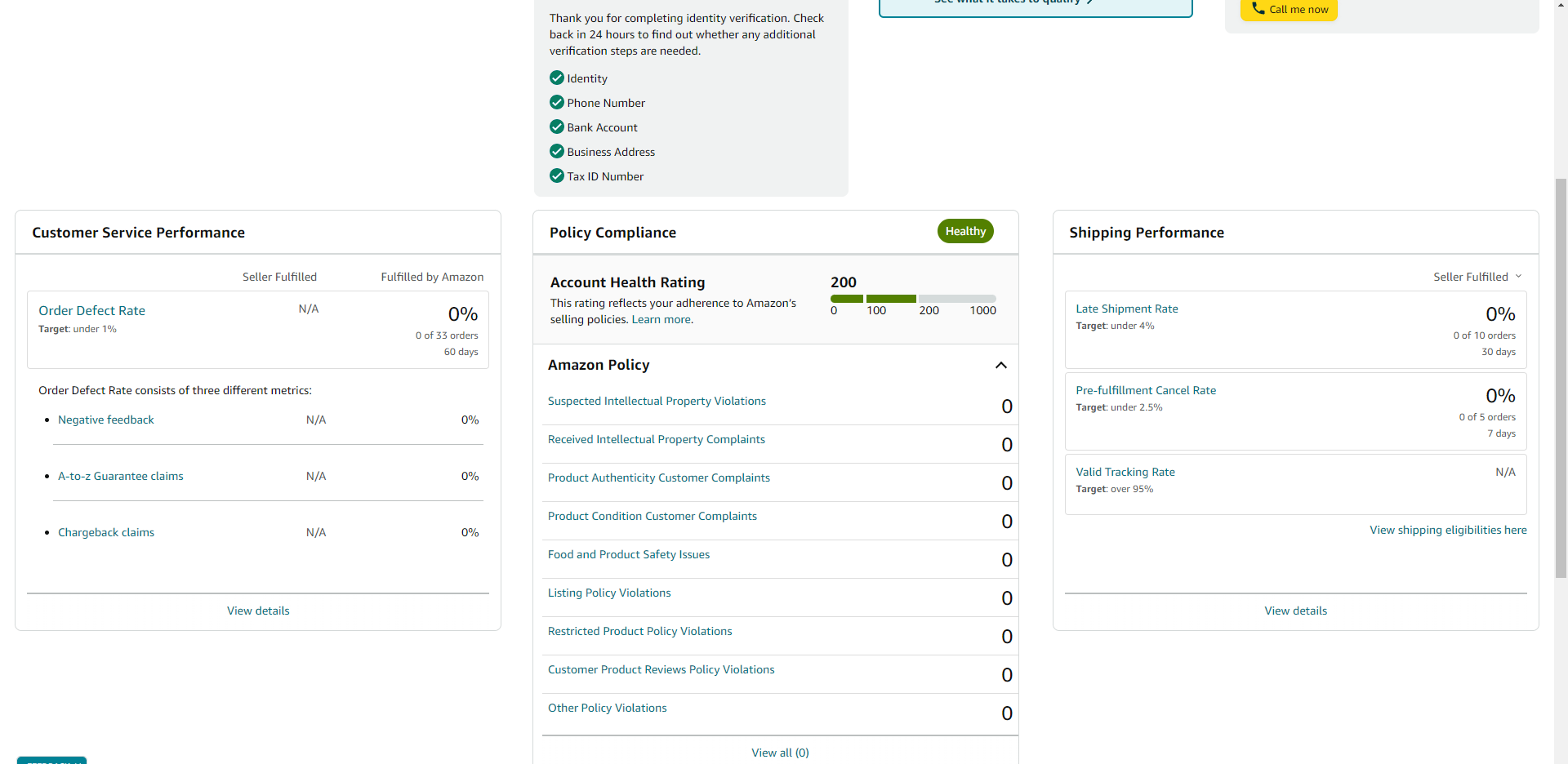Click the "7 days" text under Cancel Rate
This screenshot has width=1568, height=764.
[1501, 433]
